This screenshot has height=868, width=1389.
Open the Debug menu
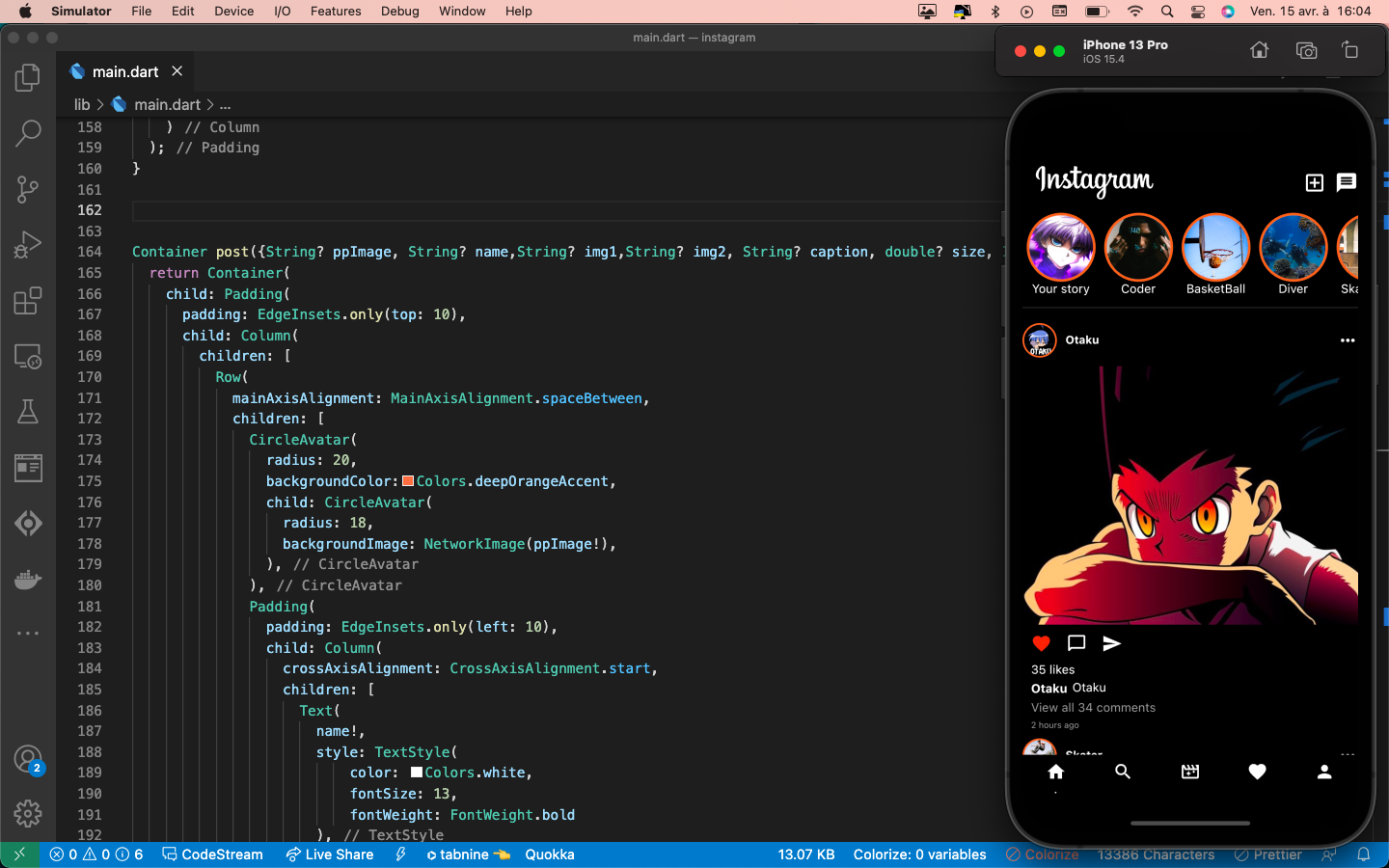click(400, 12)
